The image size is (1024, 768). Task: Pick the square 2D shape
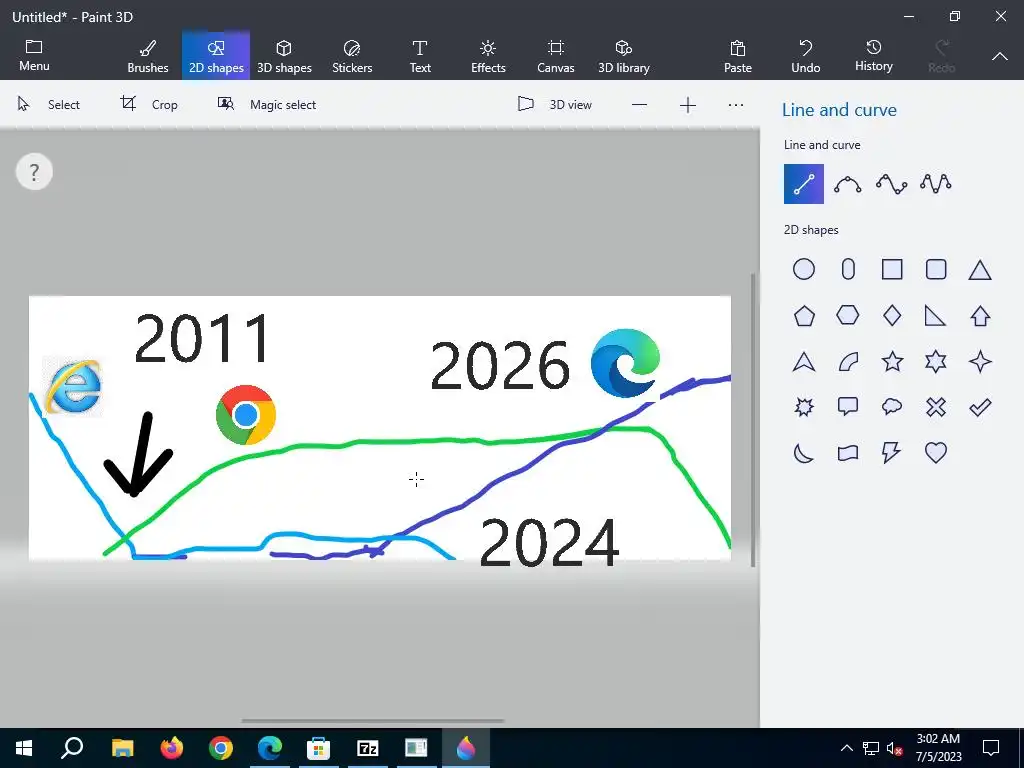click(x=892, y=269)
